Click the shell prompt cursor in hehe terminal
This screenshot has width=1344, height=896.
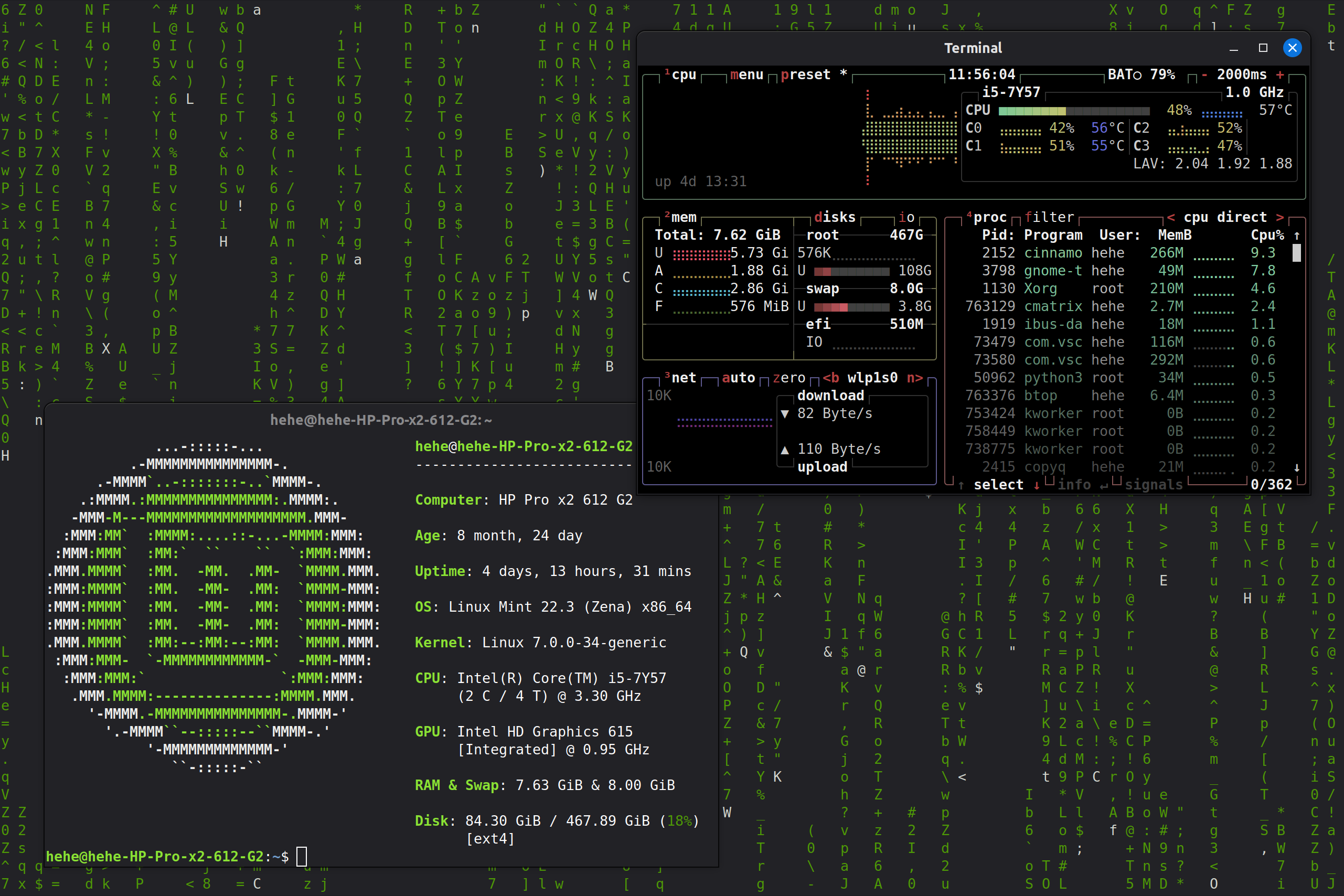click(302, 857)
